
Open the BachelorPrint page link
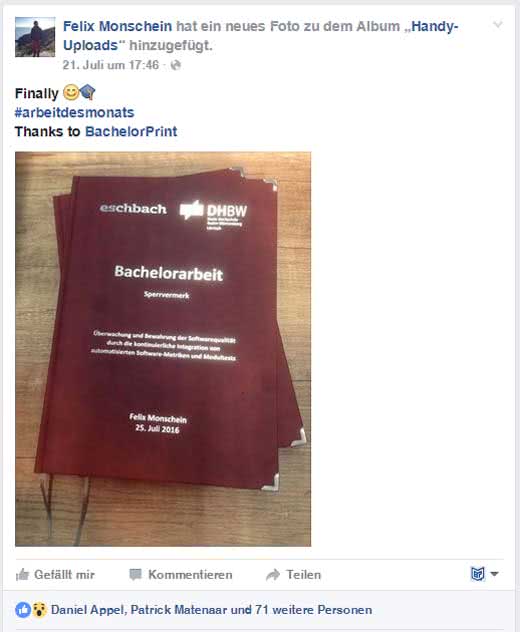point(131,132)
